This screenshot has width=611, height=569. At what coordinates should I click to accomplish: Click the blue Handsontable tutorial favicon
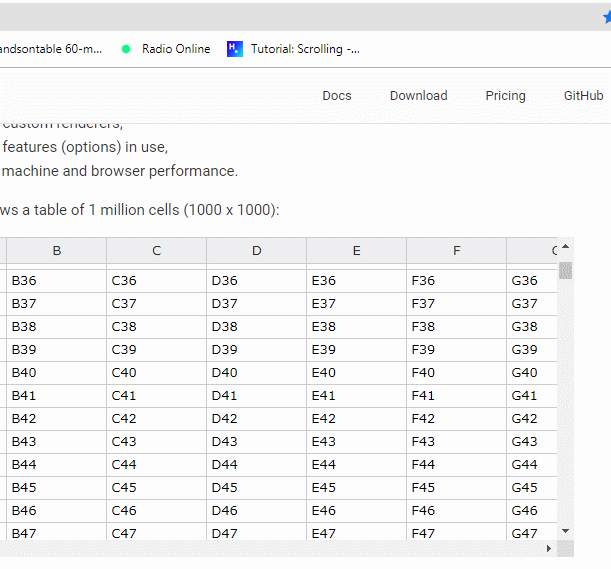[x=235, y=49]
